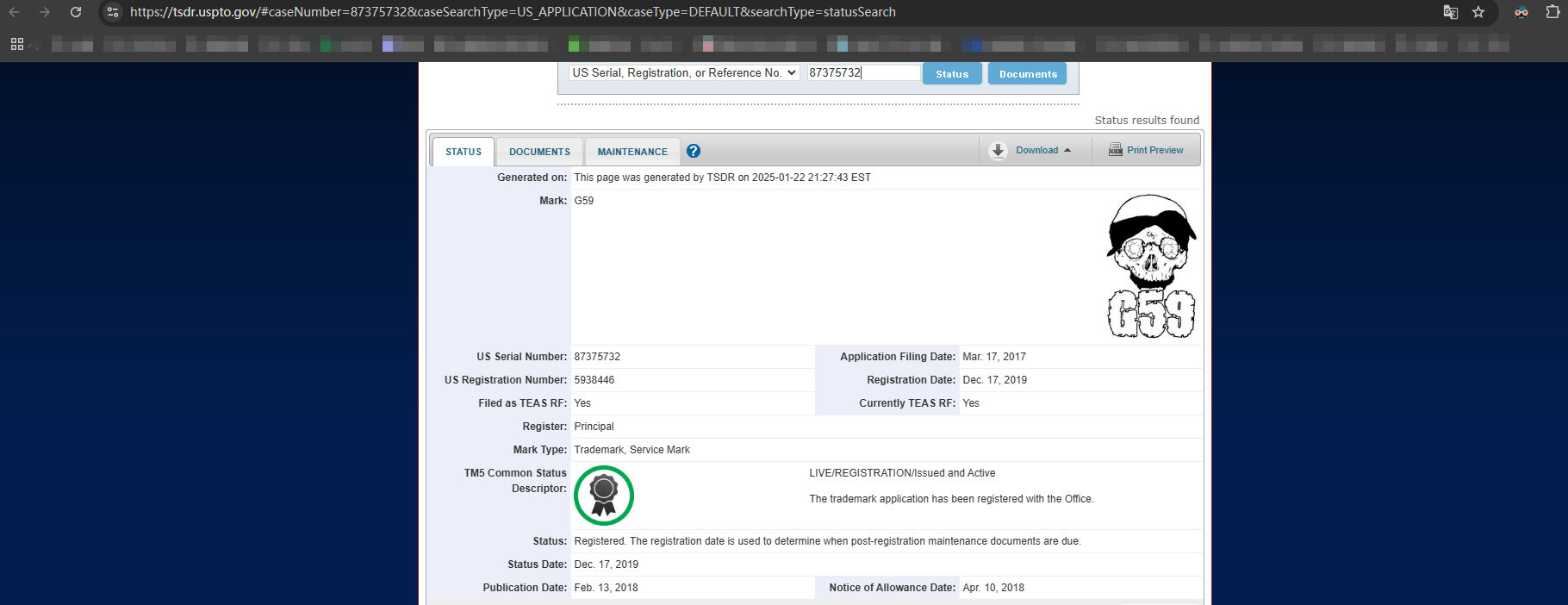Open the browser Extensions puzzle icon
The width and height of the screenshot is (1568, 605).
click(1552, 12)
